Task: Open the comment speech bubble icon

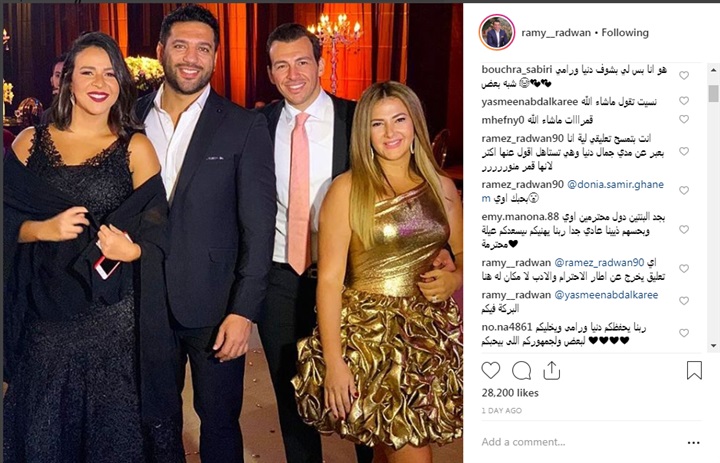Action: coord(522,370)
